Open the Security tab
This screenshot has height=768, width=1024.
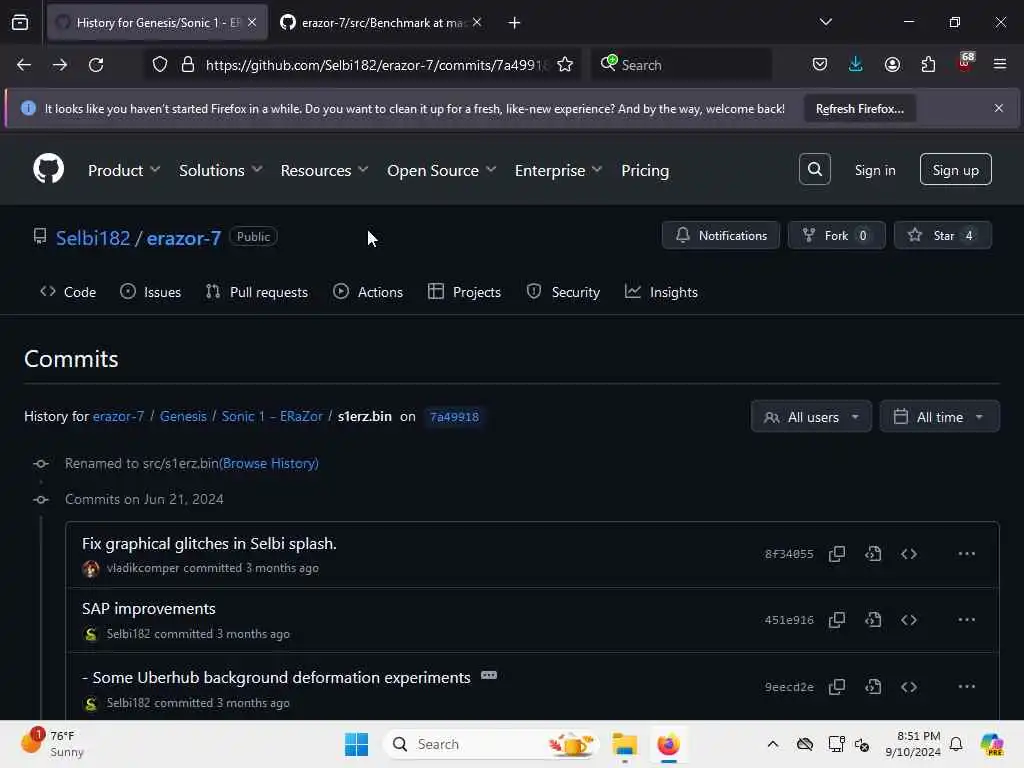point(563,292)
